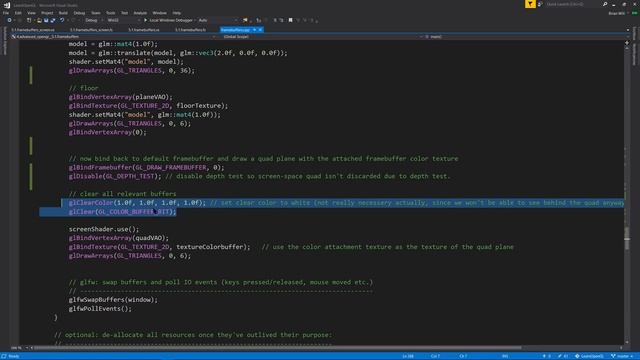Image resolution: width=640 pixels, height=360 pixels.
Task: Open the Edit menu
Action: click(x=18, y=13)
